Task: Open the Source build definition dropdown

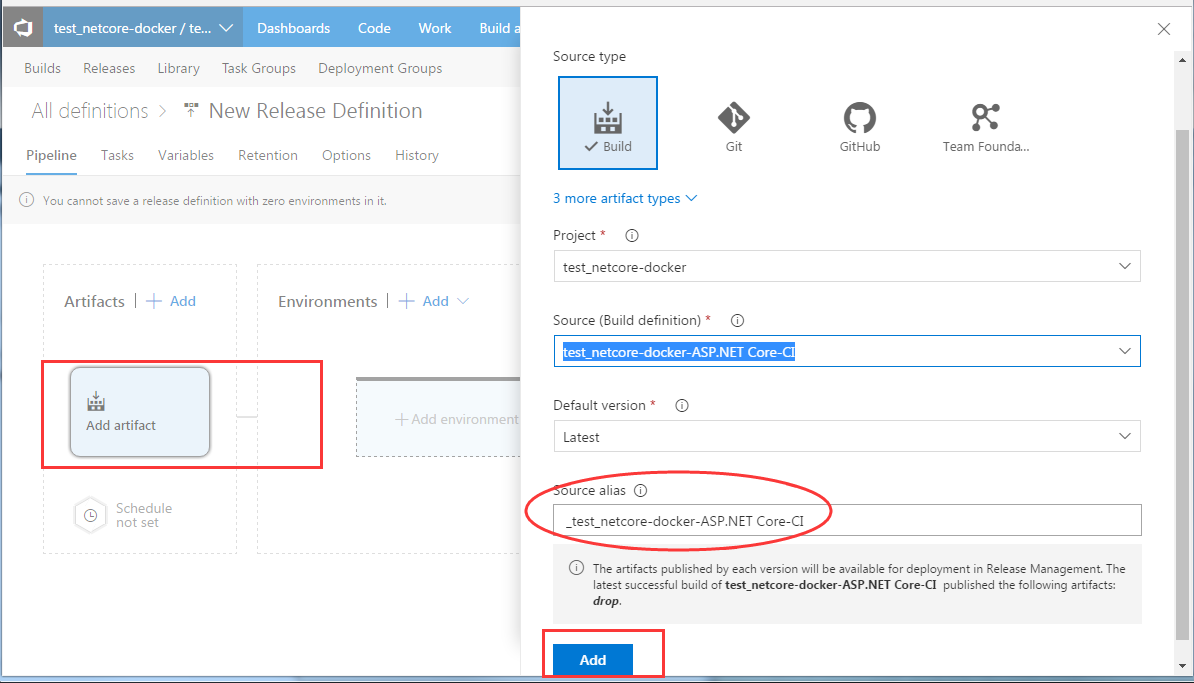Action: pos(847,351)
